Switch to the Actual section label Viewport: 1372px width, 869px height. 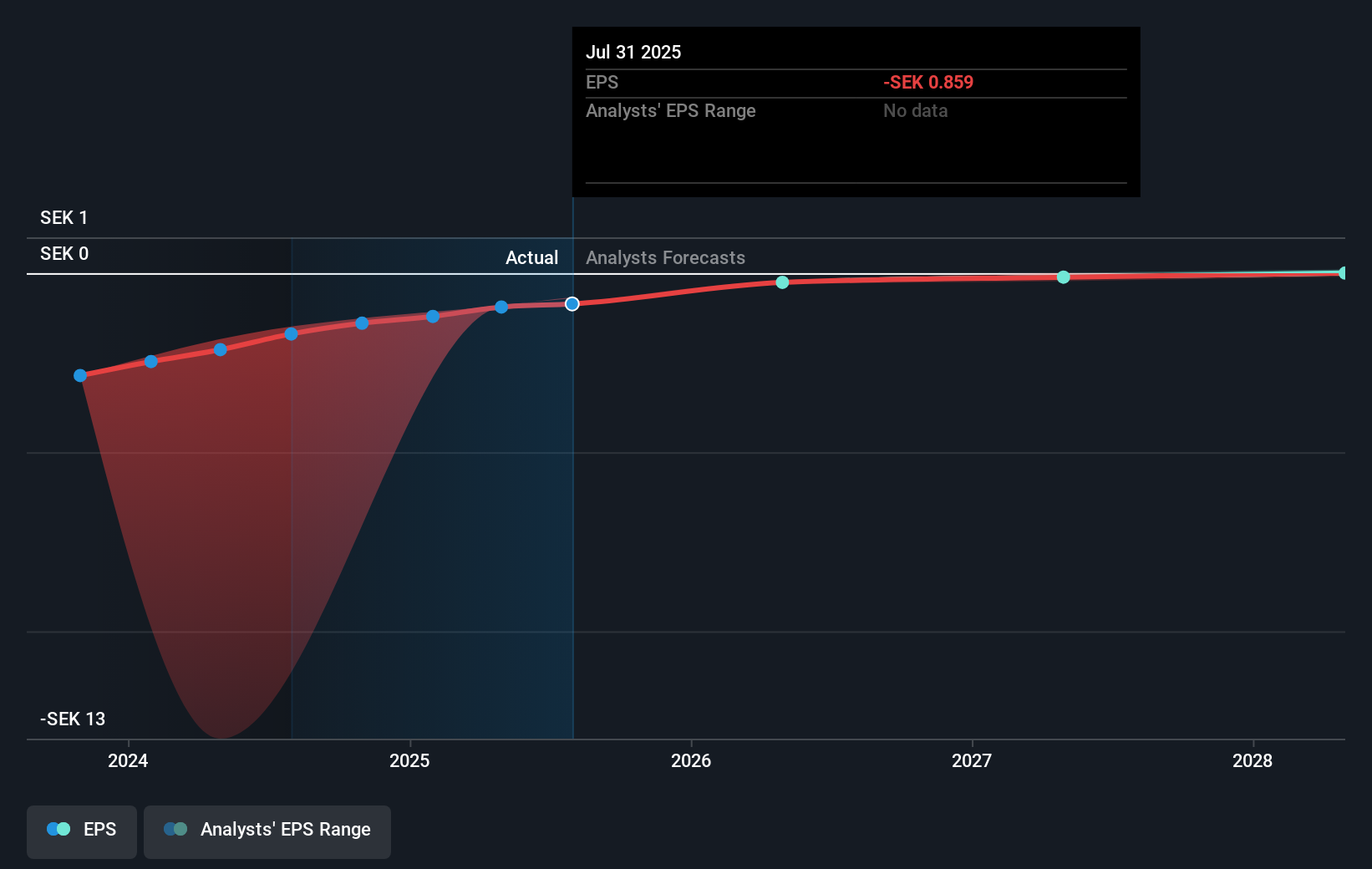pos(531,257)
